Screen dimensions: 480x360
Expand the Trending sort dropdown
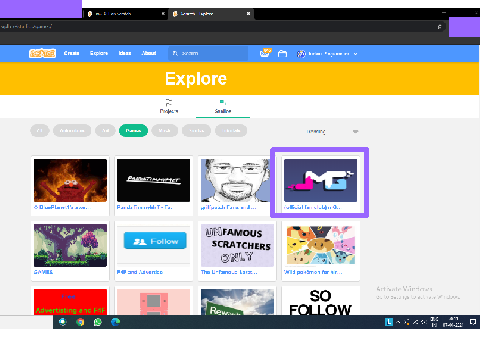point(332,131)
